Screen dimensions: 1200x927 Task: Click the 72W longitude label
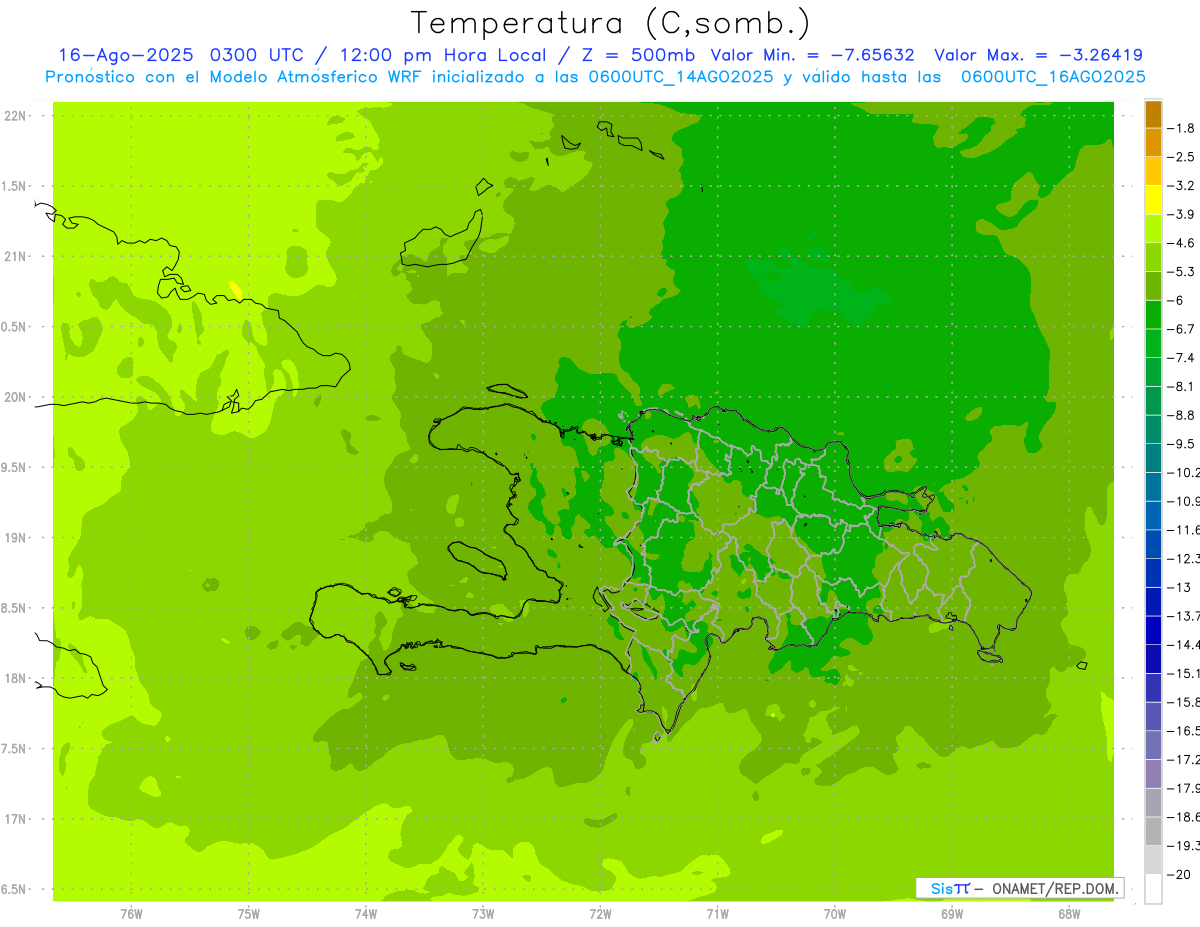[x=600, y=913]
